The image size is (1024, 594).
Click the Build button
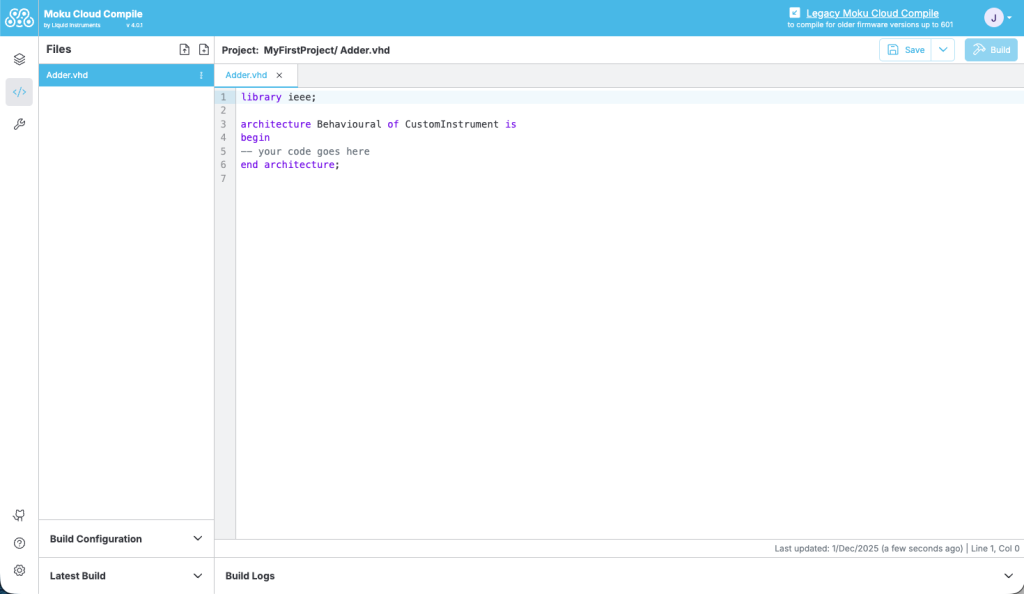pos(991,50)
